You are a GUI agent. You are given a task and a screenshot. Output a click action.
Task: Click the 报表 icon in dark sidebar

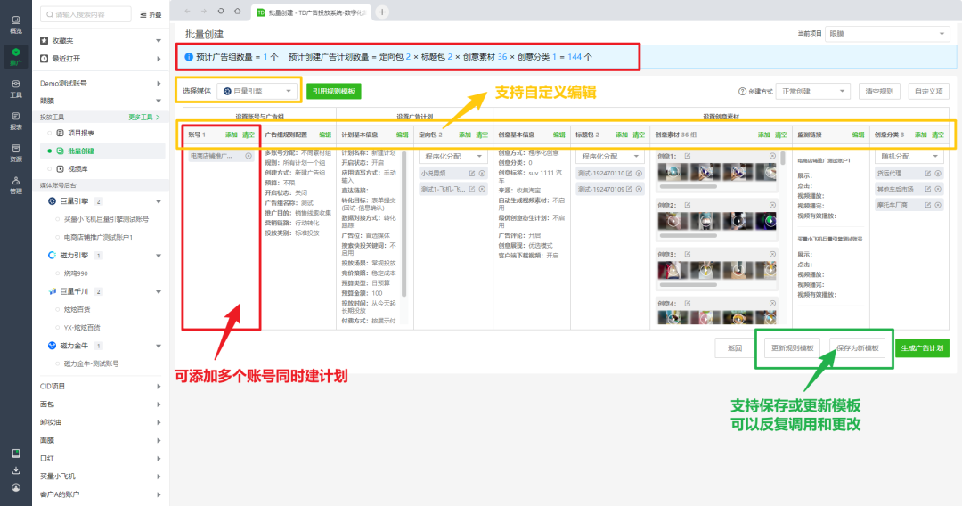click(x=16, y=120)
